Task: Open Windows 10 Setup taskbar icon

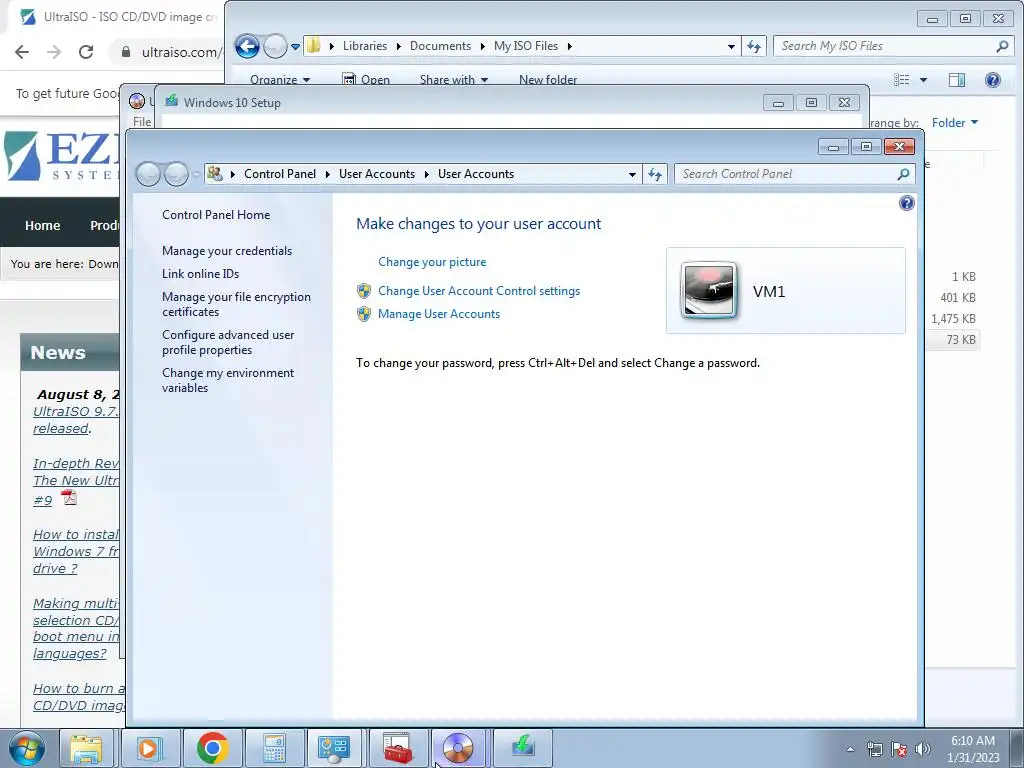Action: coord(522,748)
